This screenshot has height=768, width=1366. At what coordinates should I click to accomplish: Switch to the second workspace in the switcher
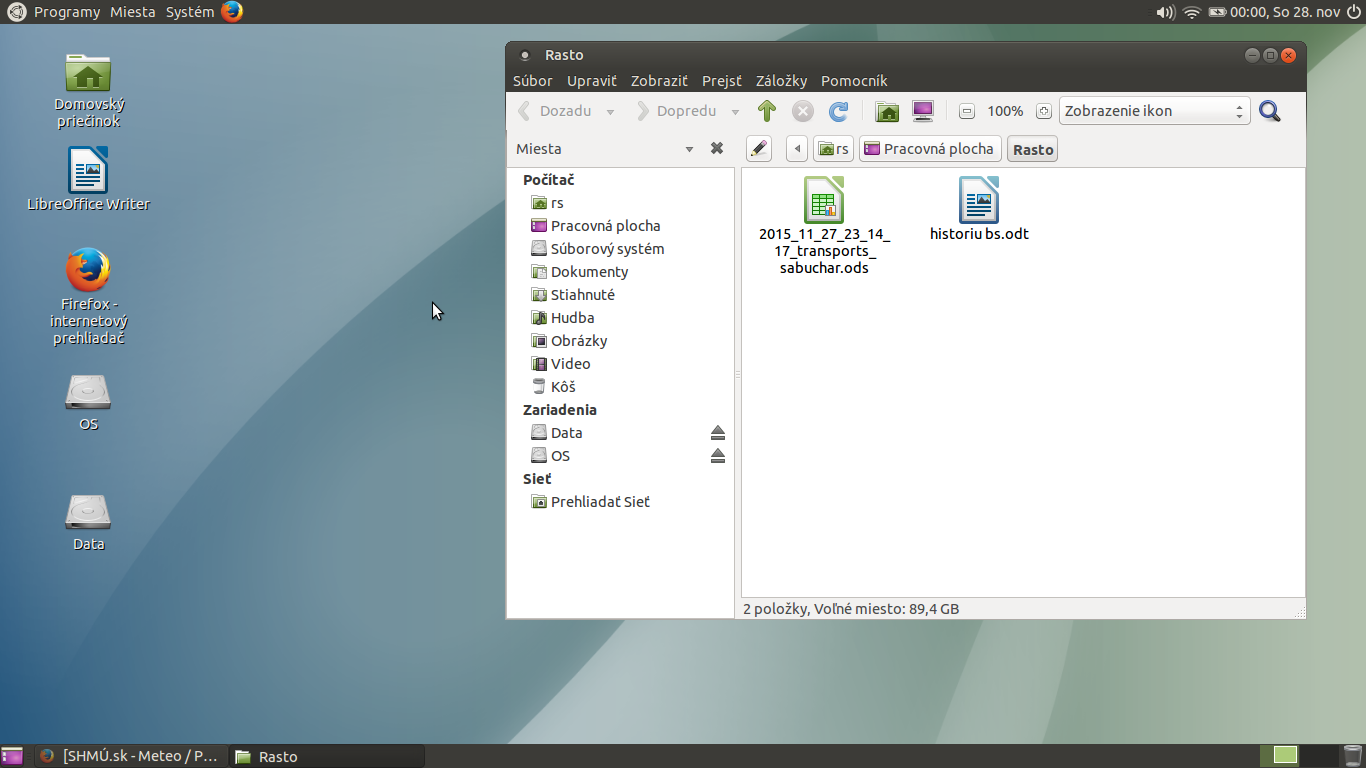[x=1320, y=756]
